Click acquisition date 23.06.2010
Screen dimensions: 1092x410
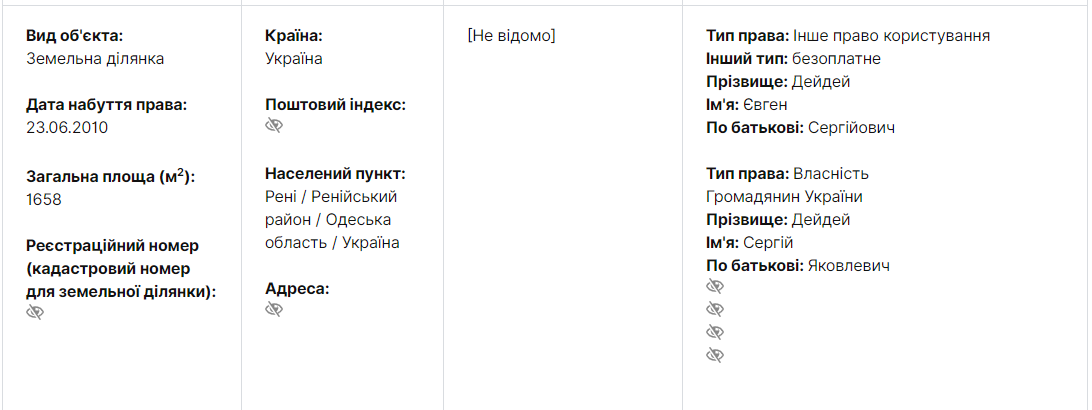(x=67, y=128)
